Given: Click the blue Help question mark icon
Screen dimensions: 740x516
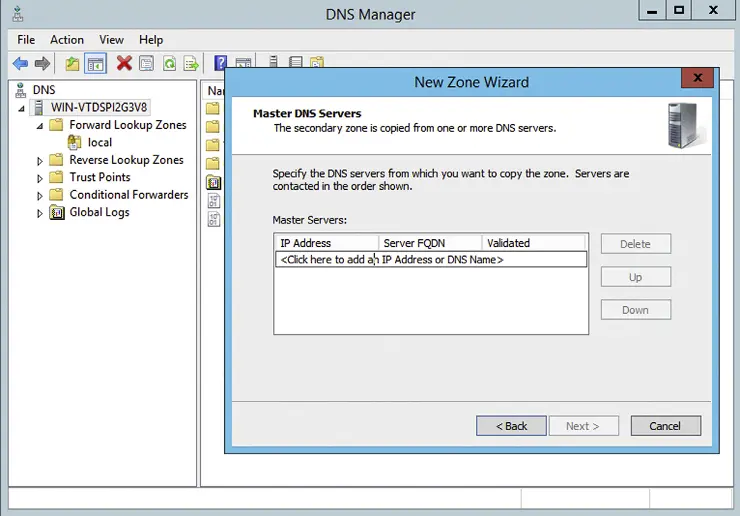Looking at the screenshot, I should [221, 64].
